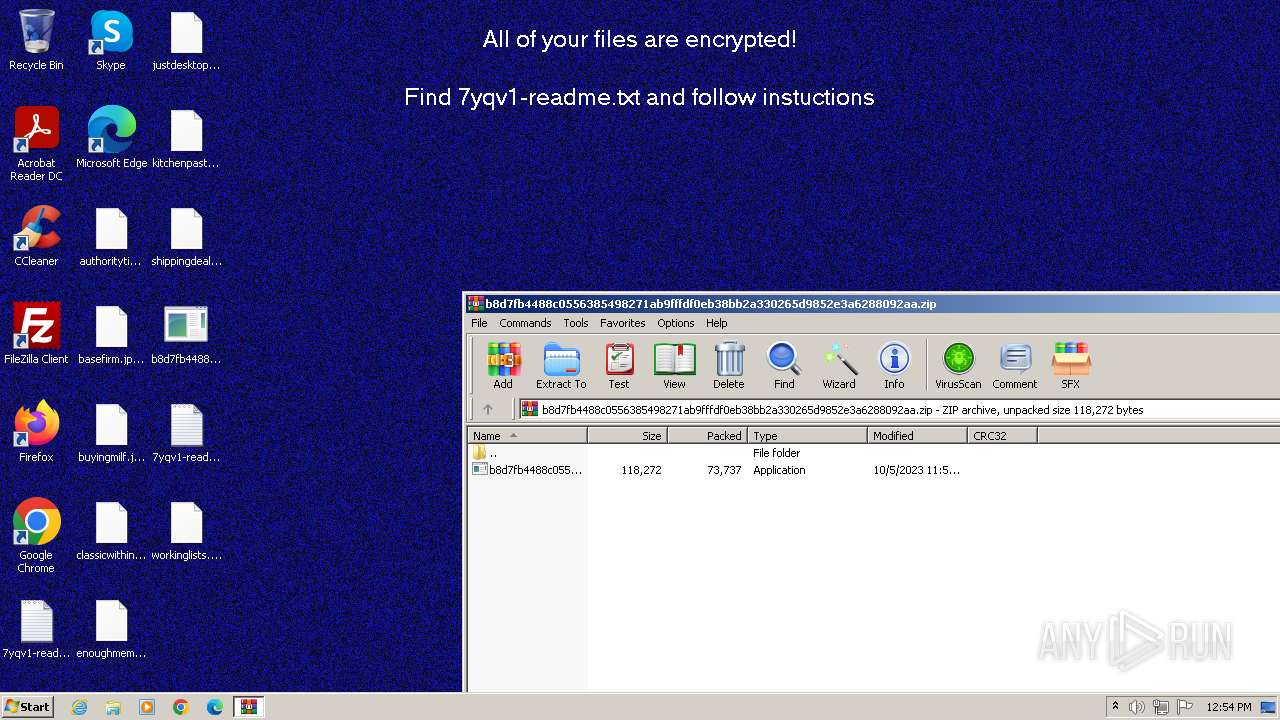
Task: Click the Show desktop button
Action: click(x=1268, y=707)
